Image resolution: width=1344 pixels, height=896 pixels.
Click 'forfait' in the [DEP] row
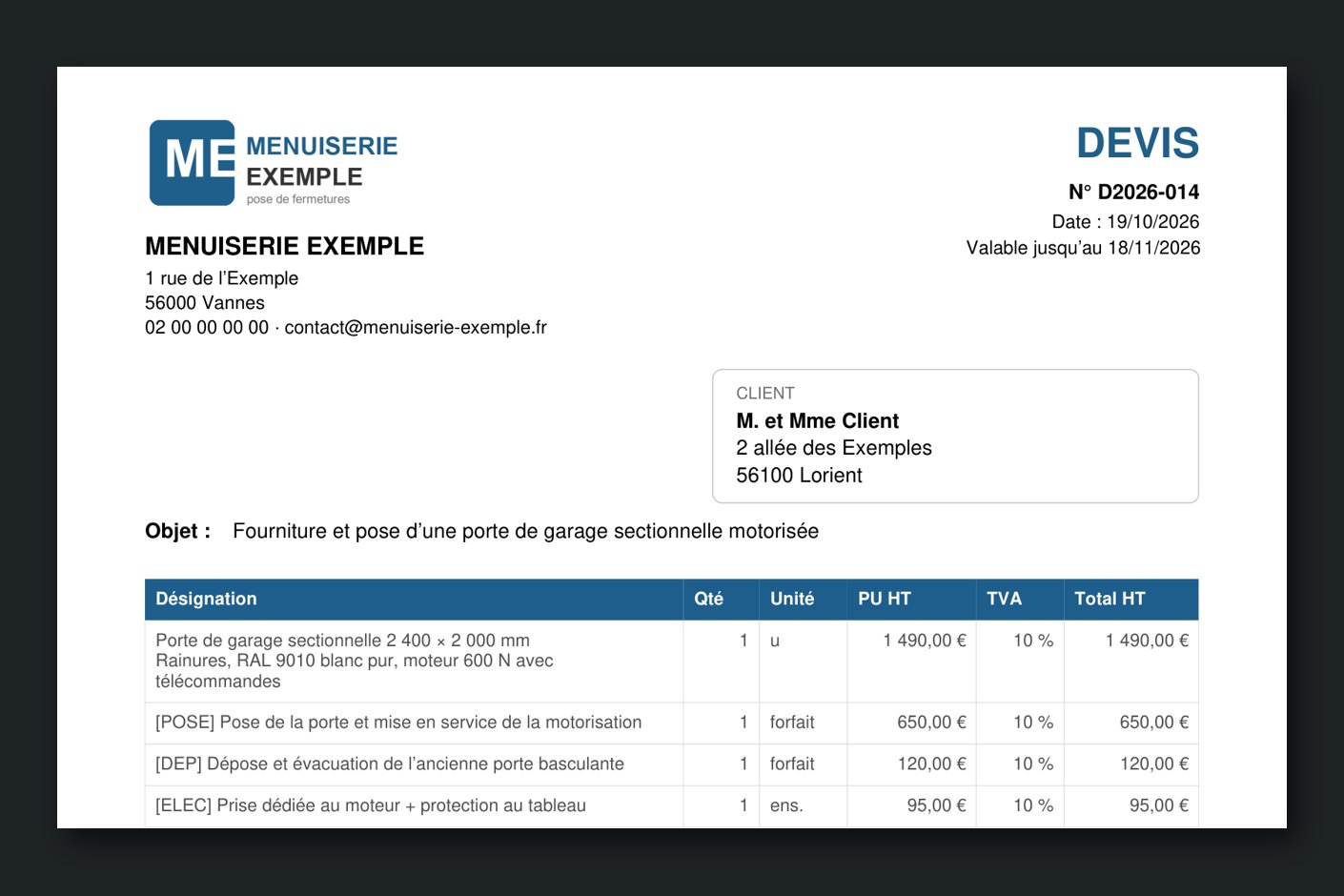[x=792, y=764]
